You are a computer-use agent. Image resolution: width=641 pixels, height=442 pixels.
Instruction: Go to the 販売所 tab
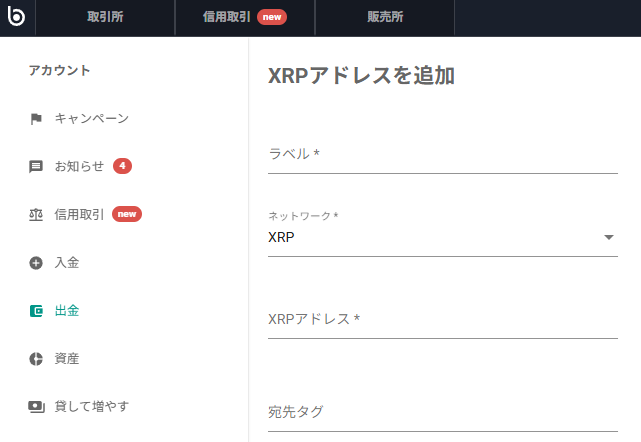pyautogui.click(x=384, y=17)
